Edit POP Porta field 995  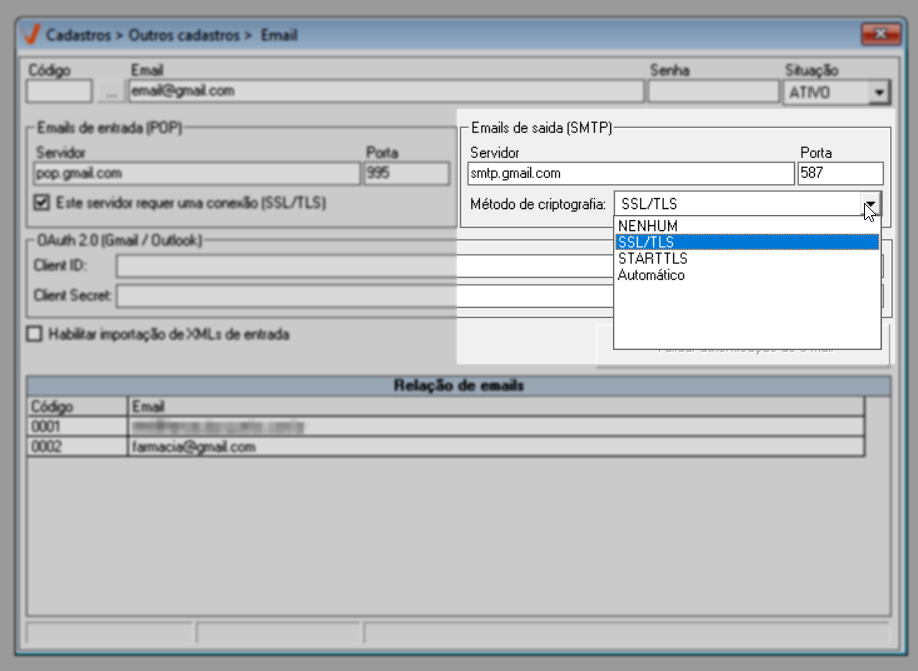pyautogui.click(x=407, y=174)
